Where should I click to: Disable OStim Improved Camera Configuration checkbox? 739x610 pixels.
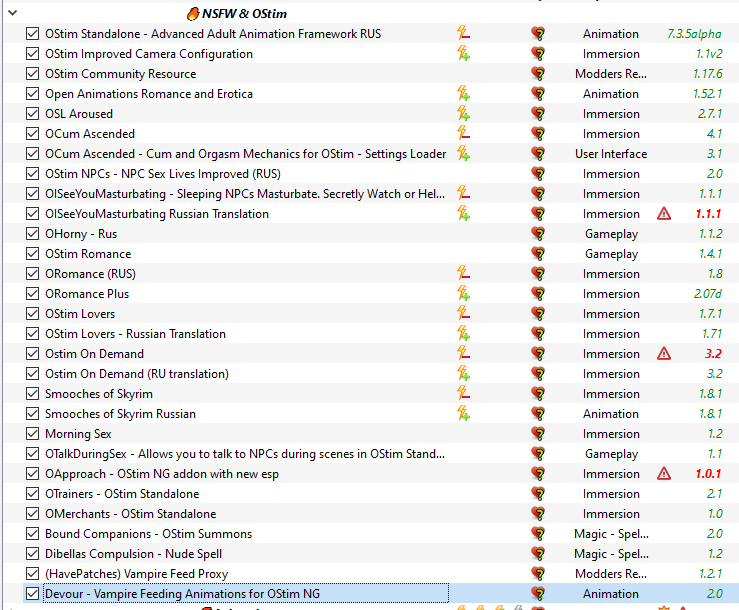point(33,53)
